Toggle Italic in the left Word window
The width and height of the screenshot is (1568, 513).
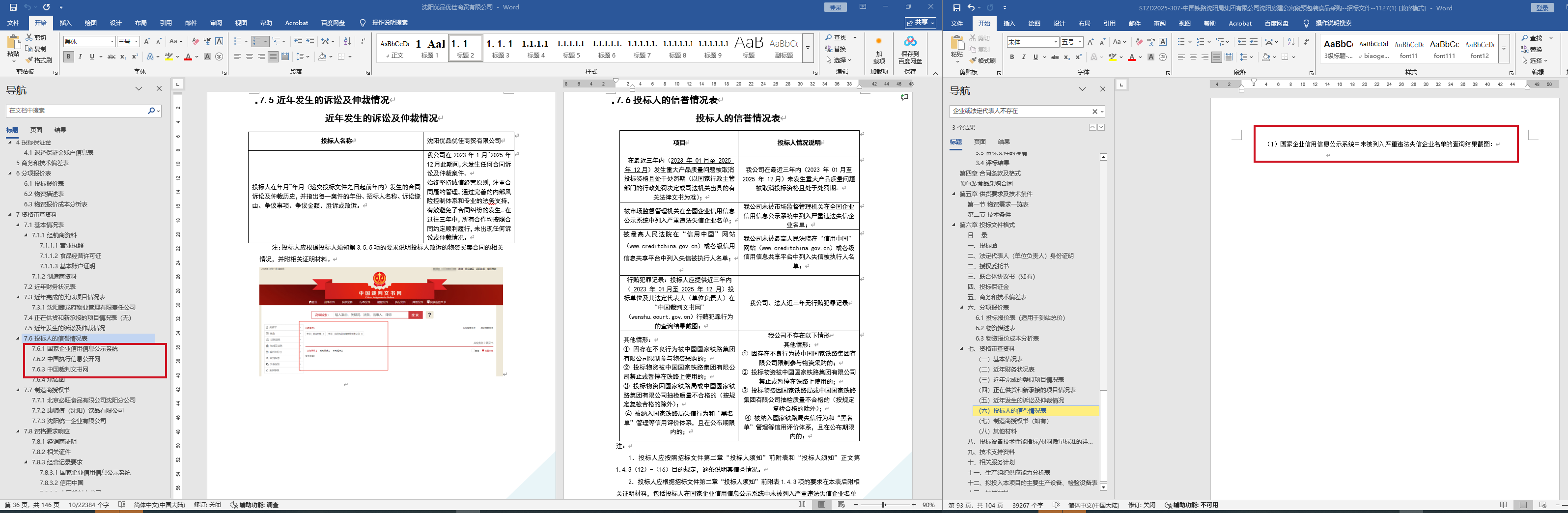coord(80,57)
